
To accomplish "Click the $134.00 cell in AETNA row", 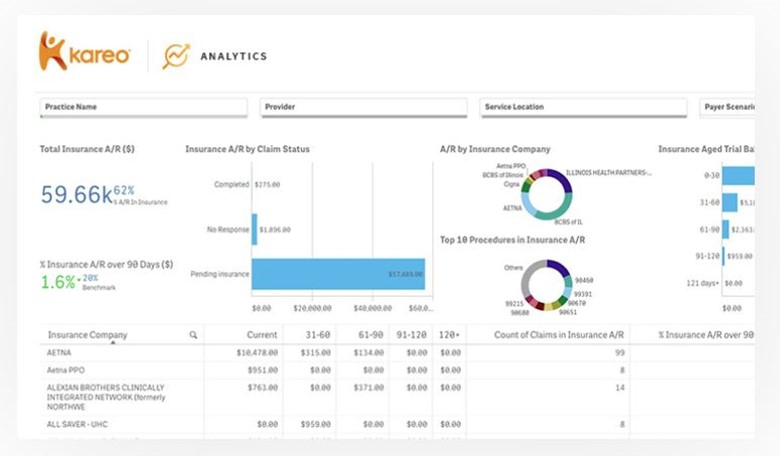I will coord(369,353).
